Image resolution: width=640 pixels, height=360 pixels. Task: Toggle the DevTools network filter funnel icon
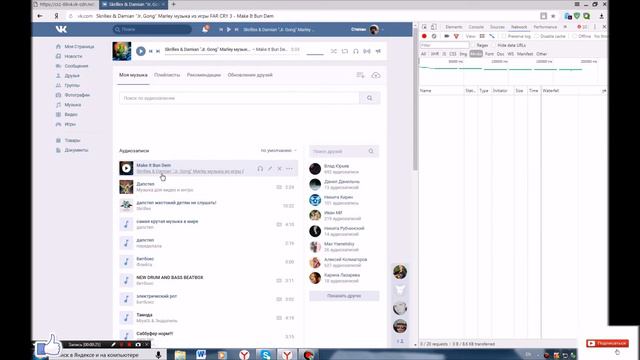pyautogui.click(x=456, y=36)
